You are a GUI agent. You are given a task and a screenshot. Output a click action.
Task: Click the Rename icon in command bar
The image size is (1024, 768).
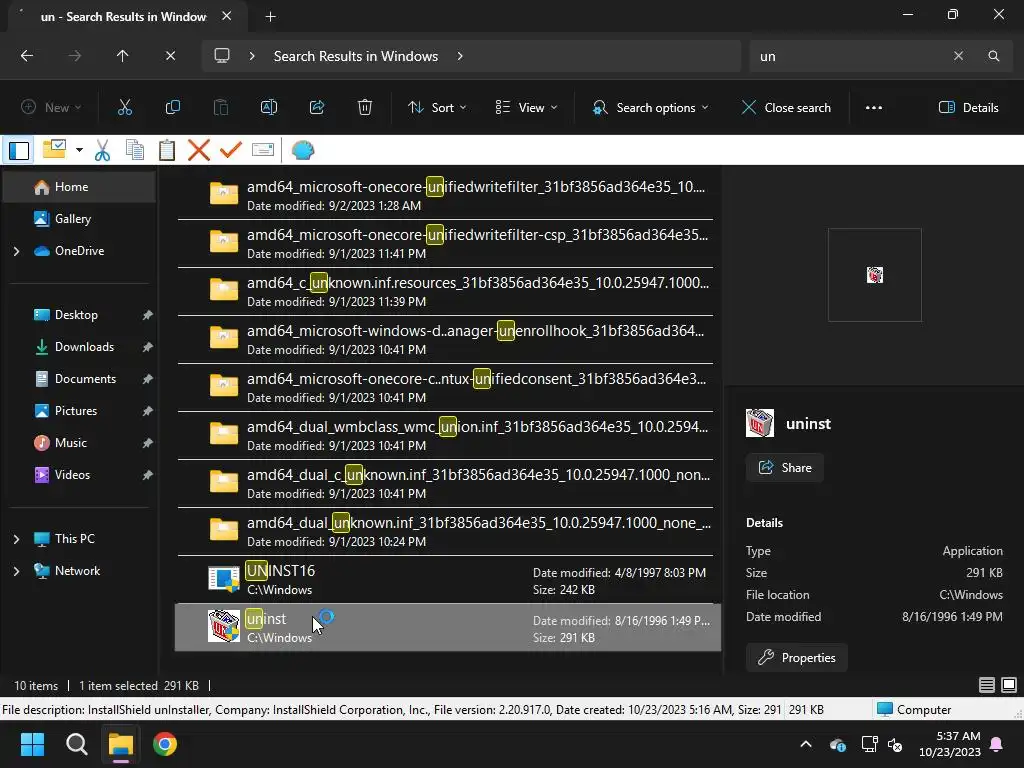(269, 108)
